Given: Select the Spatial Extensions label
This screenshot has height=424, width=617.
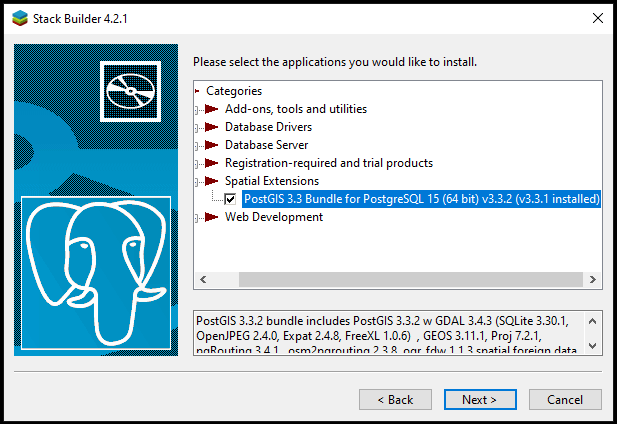Looking at the screenshot, I should [272, 181].
